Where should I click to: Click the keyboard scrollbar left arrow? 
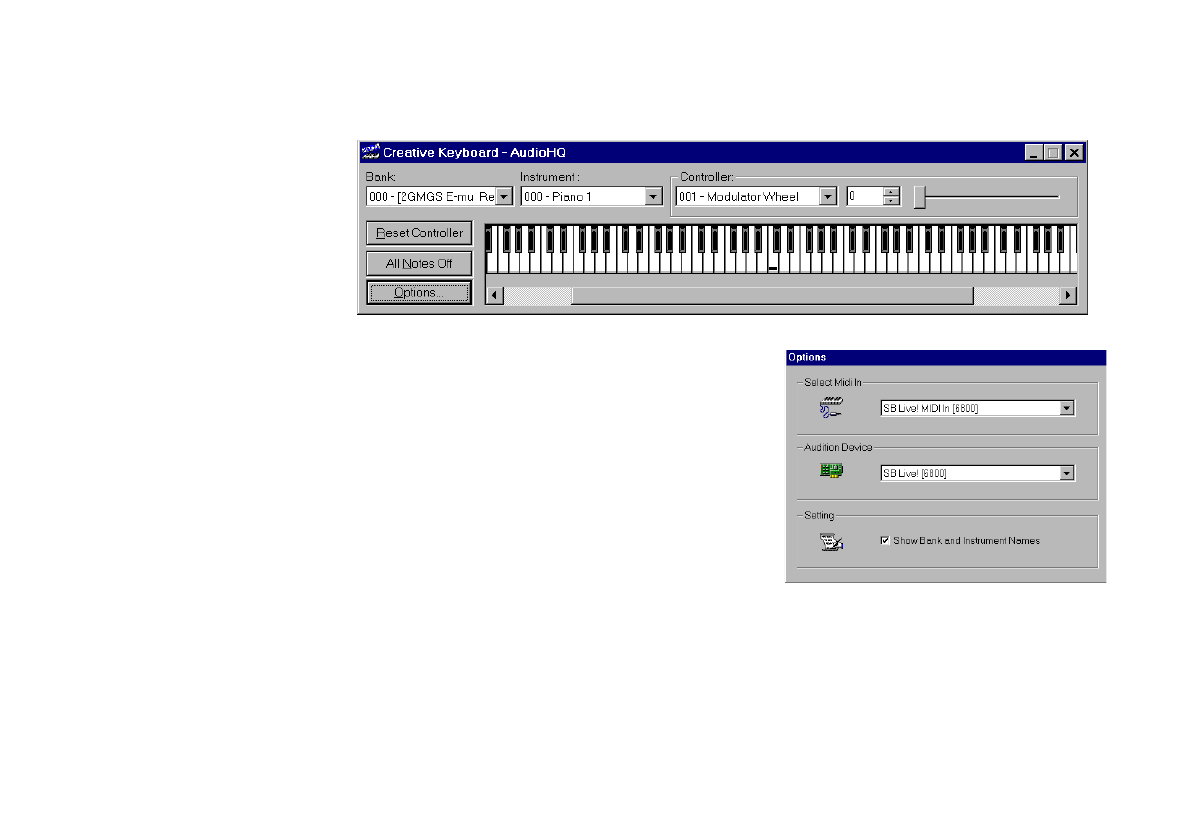(495, 295)
